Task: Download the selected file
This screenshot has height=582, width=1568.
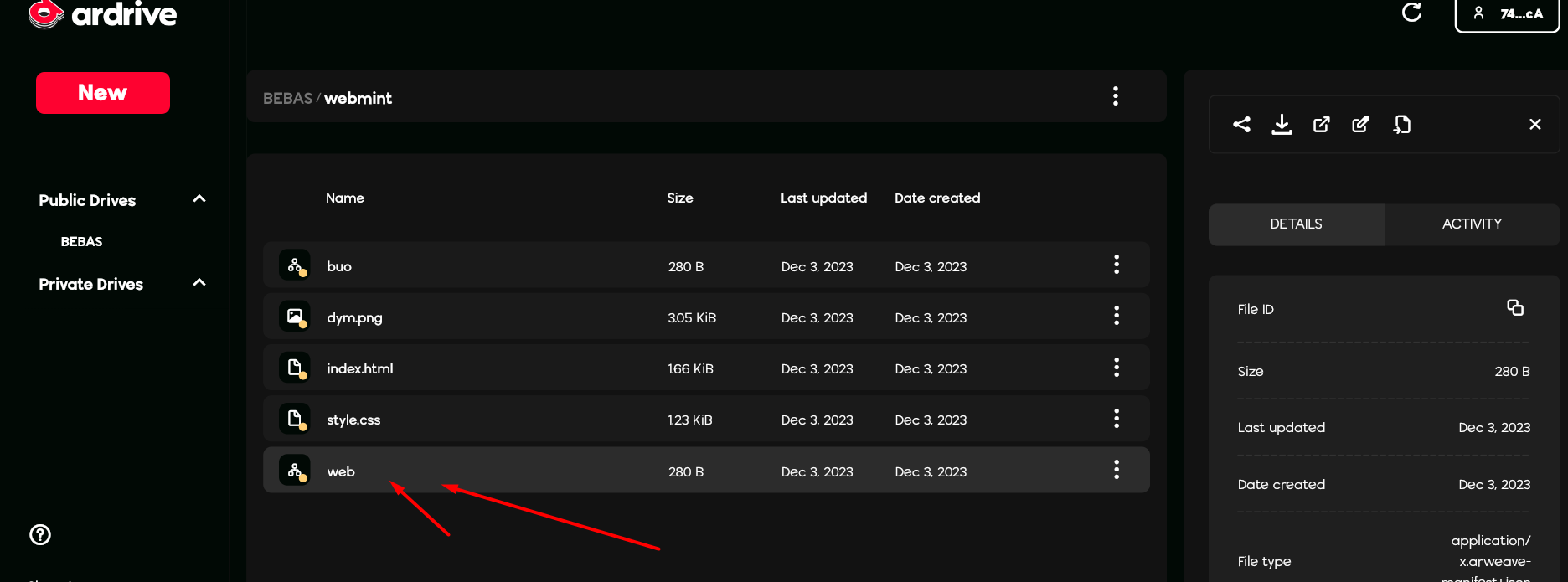Action: pyautogui.click(x=1282, y=125)
